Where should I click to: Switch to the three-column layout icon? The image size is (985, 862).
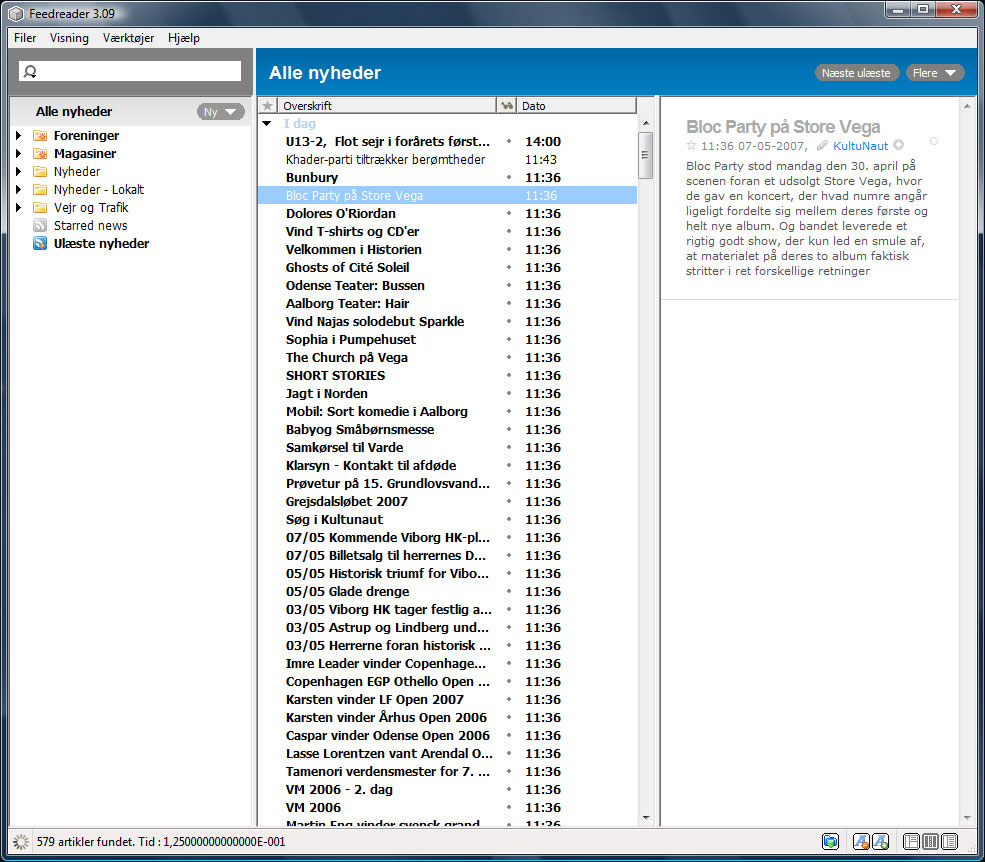click(x=930, y=841)
